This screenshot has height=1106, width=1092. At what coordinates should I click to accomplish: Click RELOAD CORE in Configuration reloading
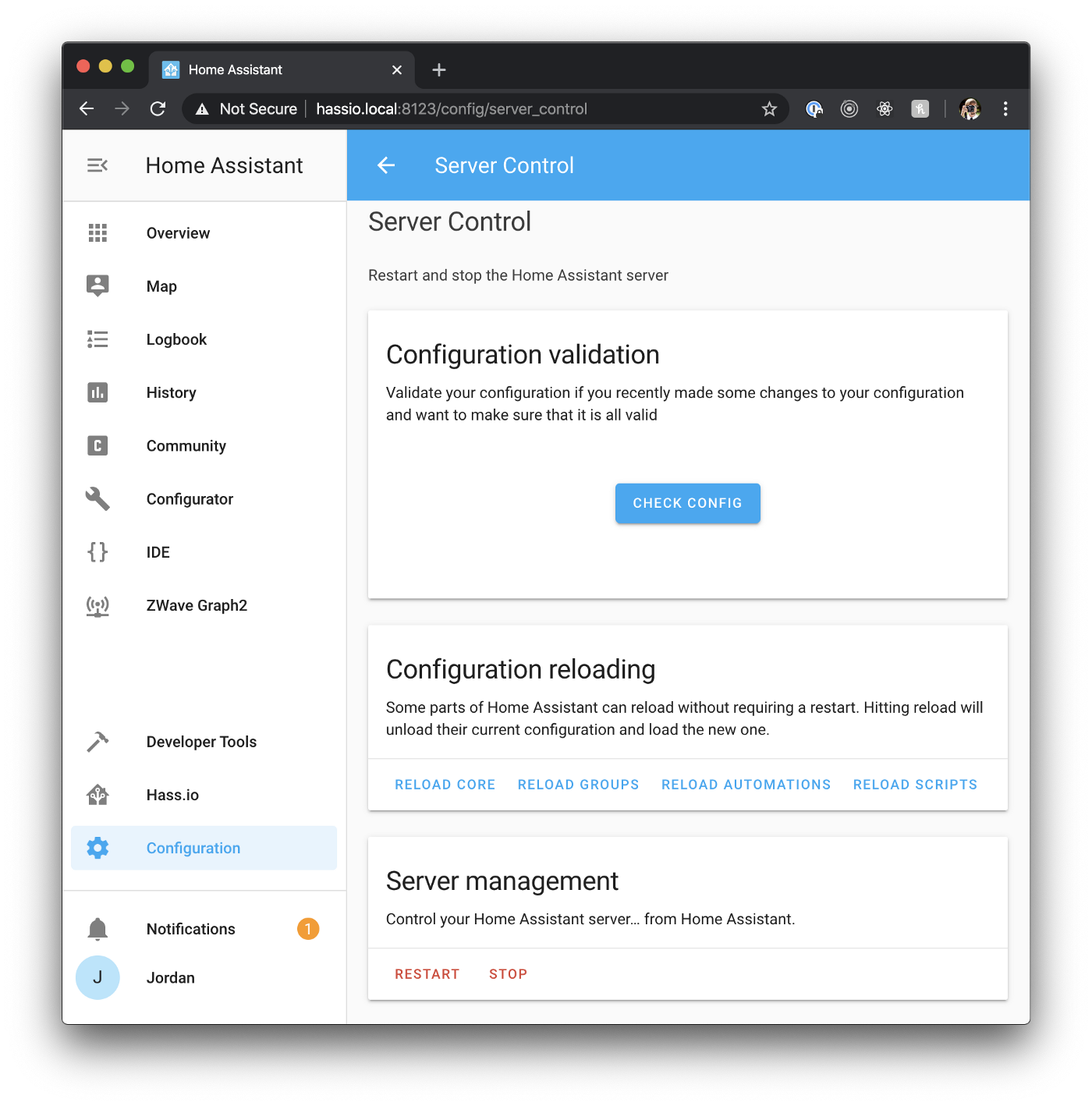pyautogui.click(x=445, y=784)
